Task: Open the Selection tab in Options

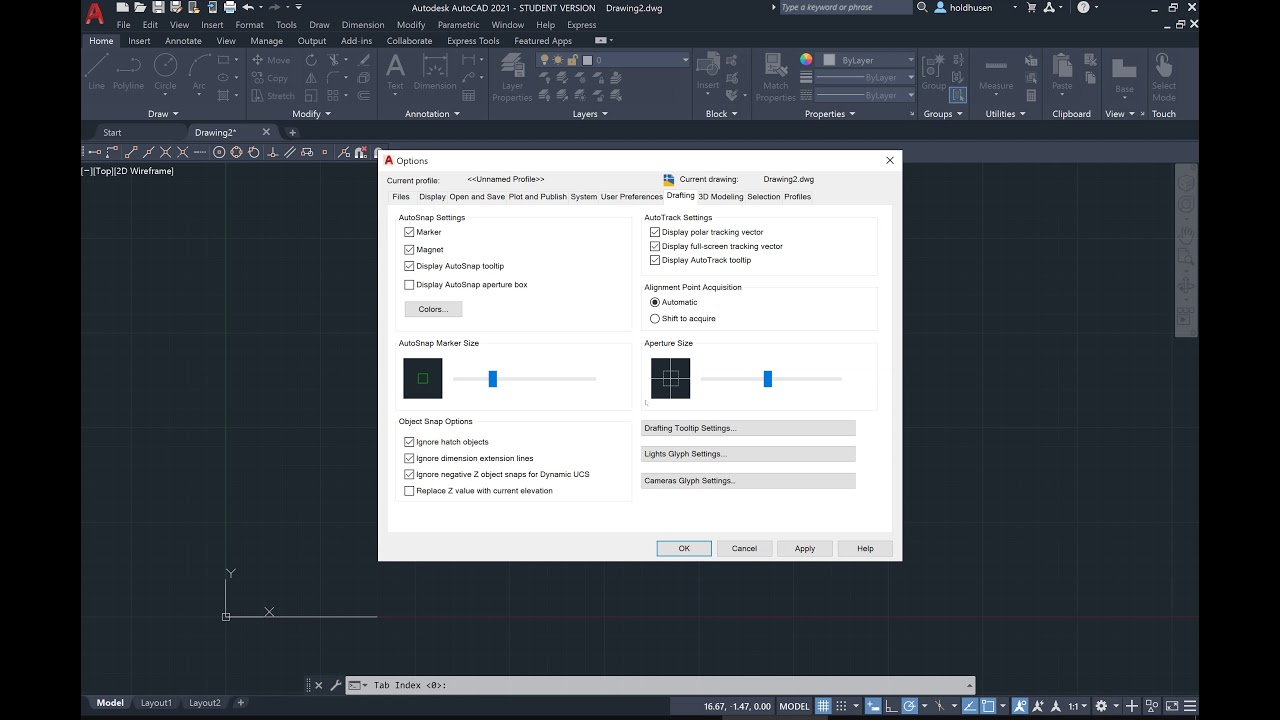Action: coord(764,197)
